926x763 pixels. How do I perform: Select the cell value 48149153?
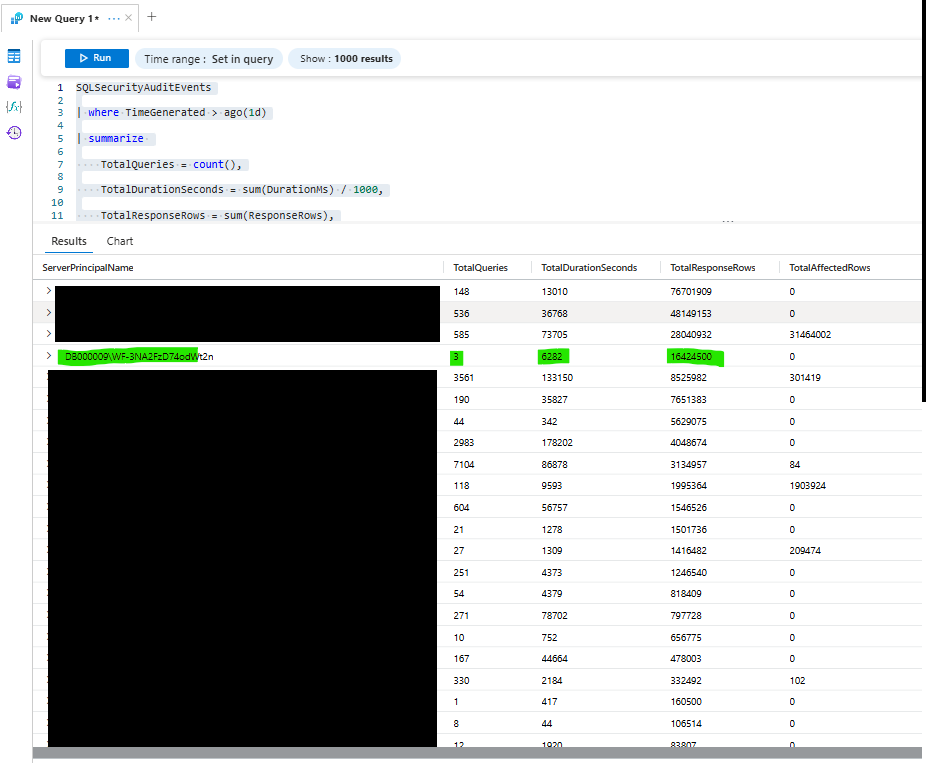coord(691,314)
